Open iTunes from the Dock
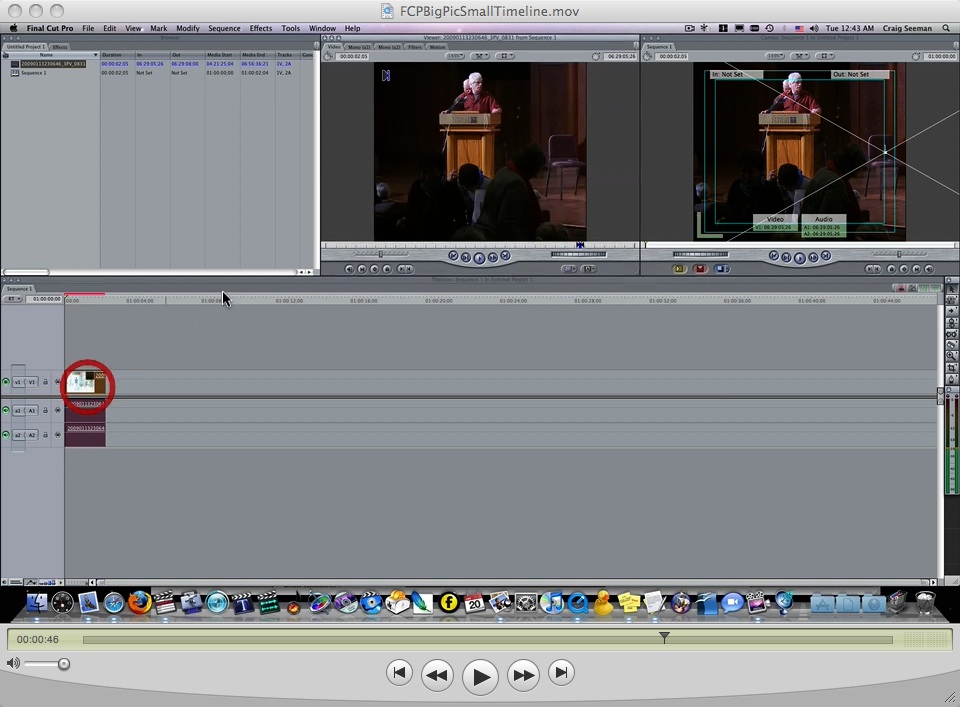This screenshot has width=960, height=707. tap(552, 603)
